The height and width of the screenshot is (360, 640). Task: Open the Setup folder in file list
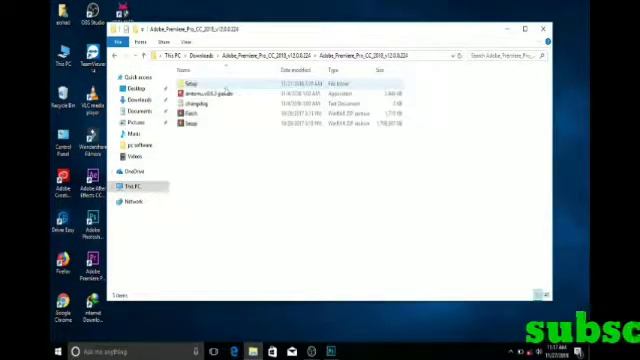[191, 84]
